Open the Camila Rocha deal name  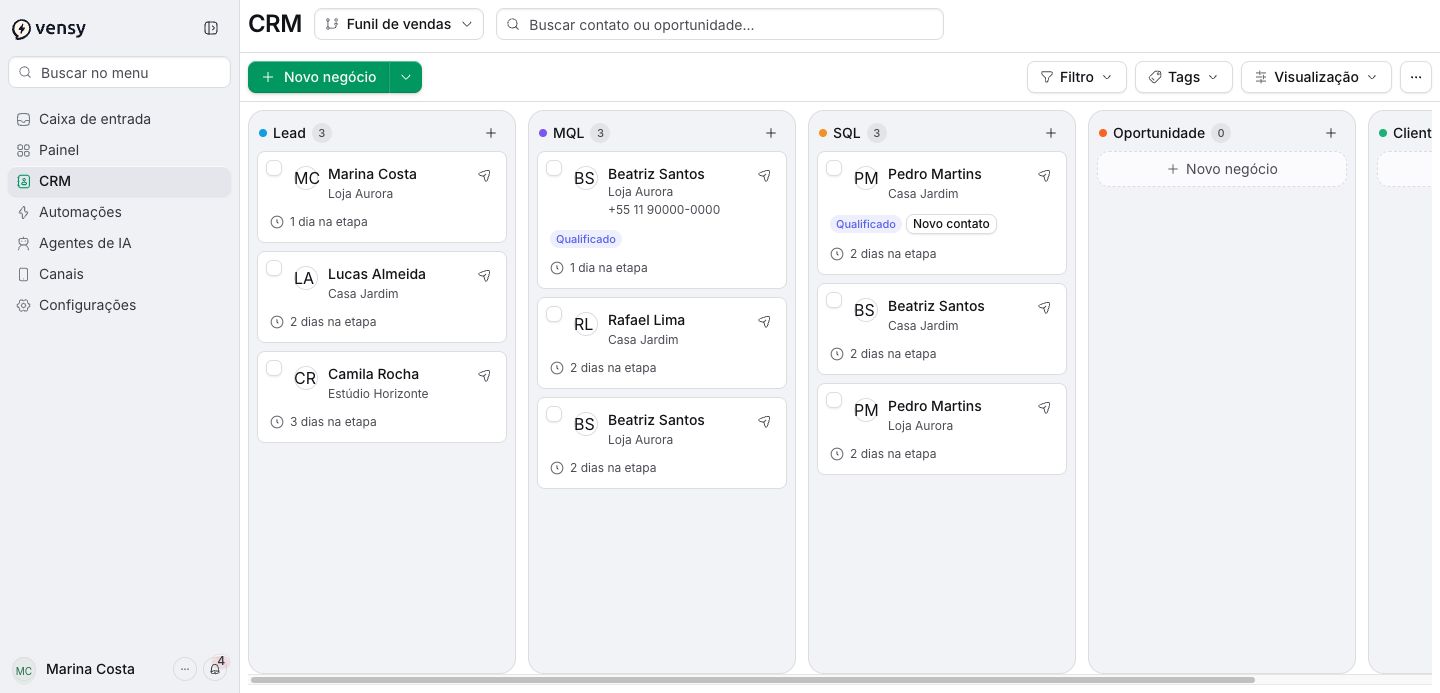[373, 374]
